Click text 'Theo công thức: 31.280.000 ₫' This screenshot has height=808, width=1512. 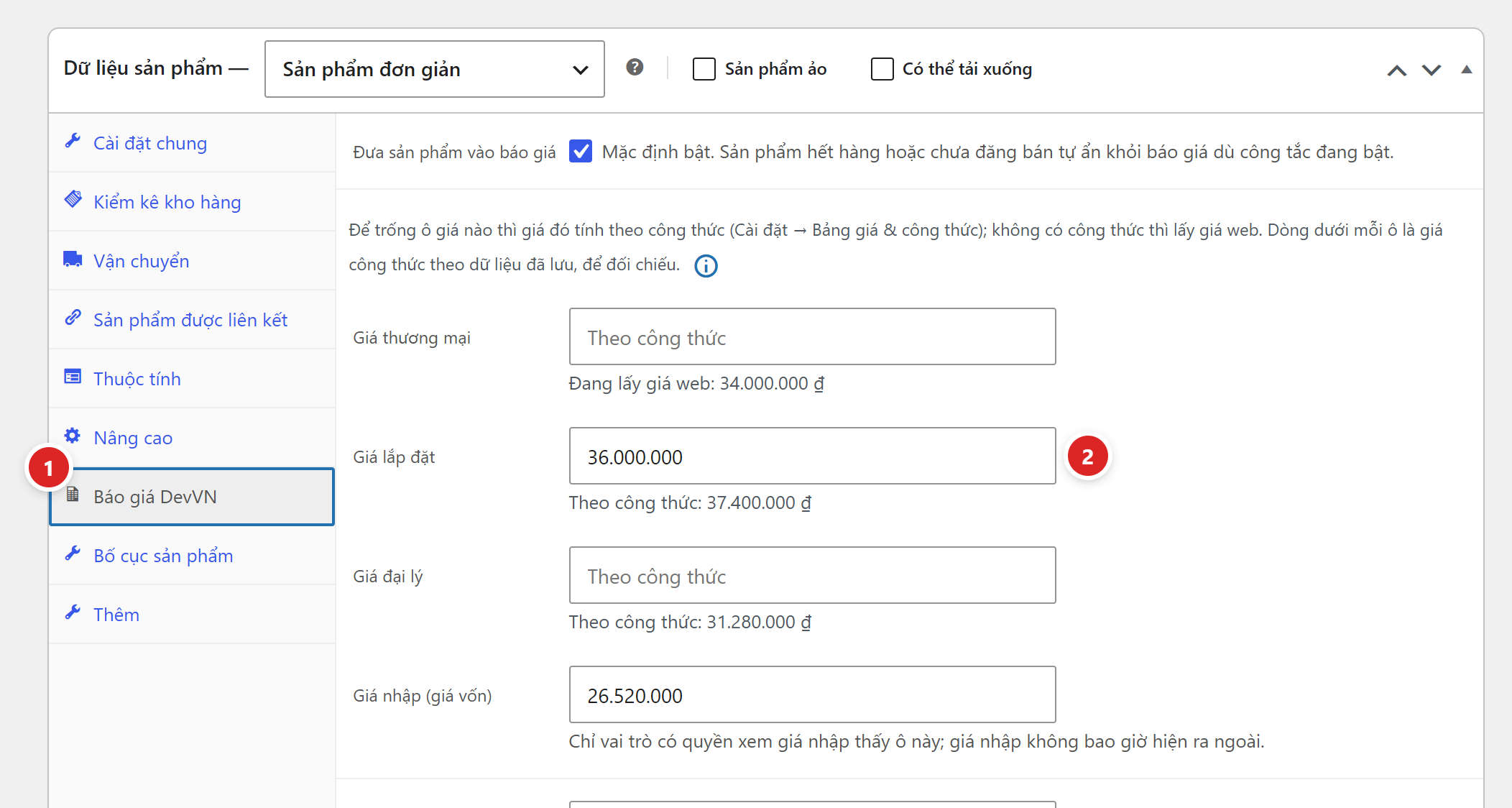point(690,623)
